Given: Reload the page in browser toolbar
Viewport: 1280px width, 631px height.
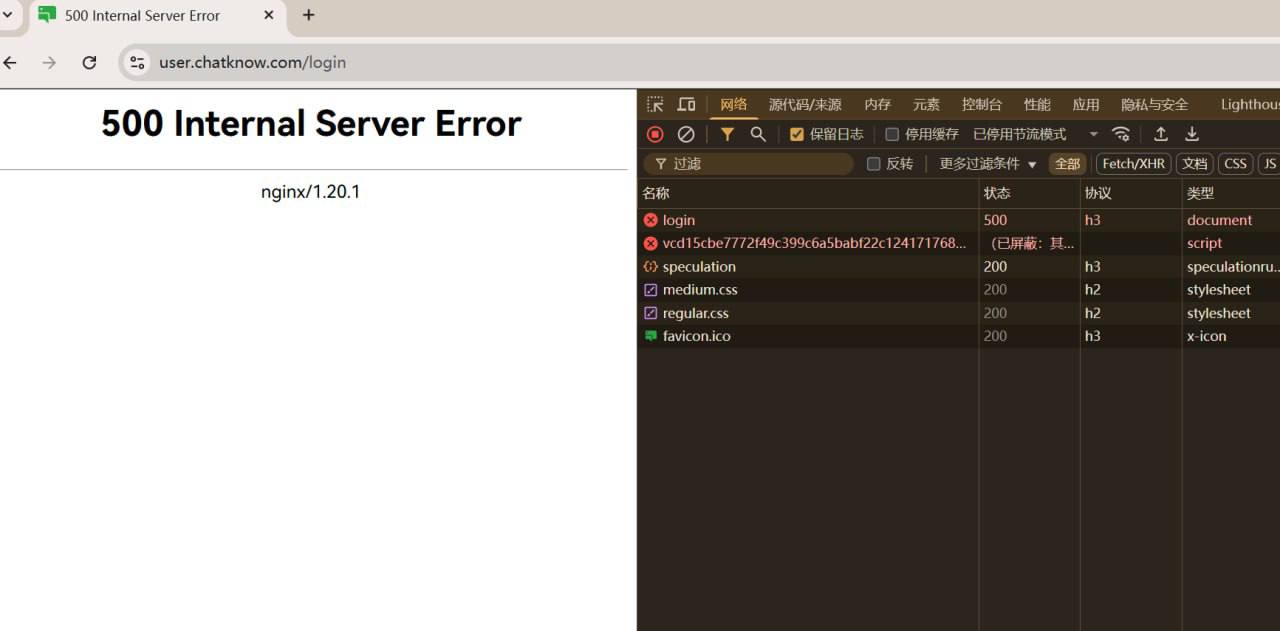Looking at the screenshot, I should pos(89,62).
